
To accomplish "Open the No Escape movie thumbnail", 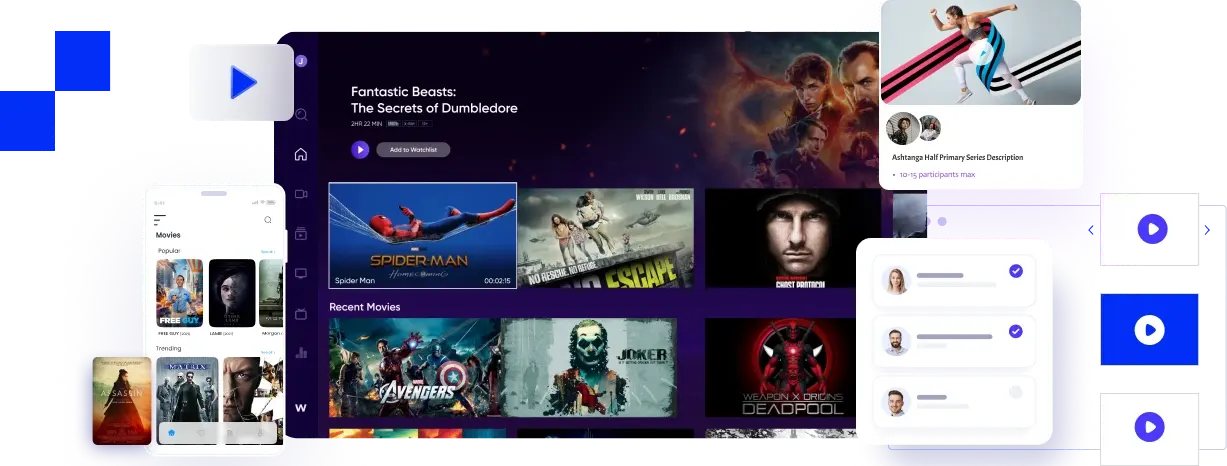I will click(606, 237).
